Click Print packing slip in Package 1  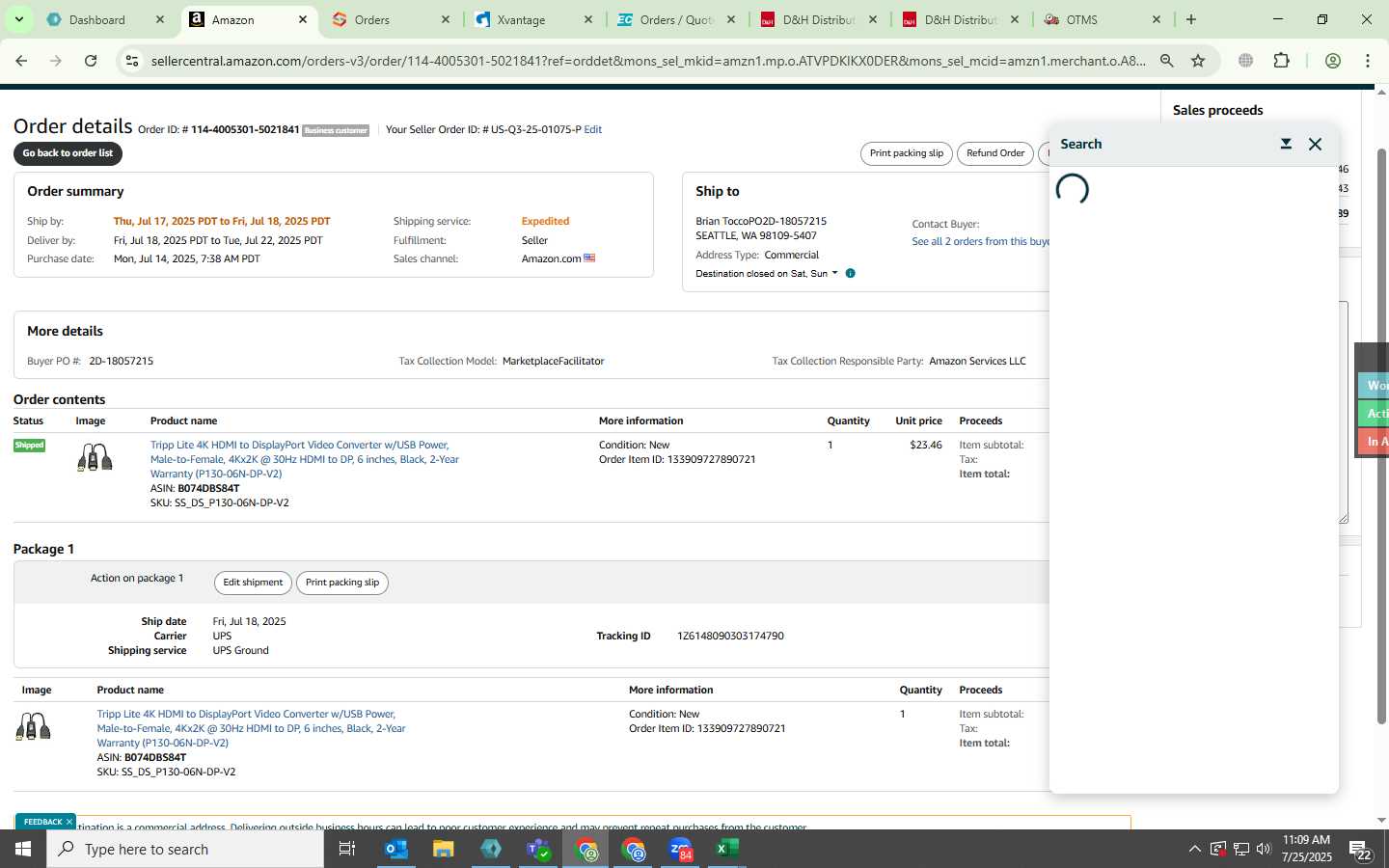coord(342,583)
